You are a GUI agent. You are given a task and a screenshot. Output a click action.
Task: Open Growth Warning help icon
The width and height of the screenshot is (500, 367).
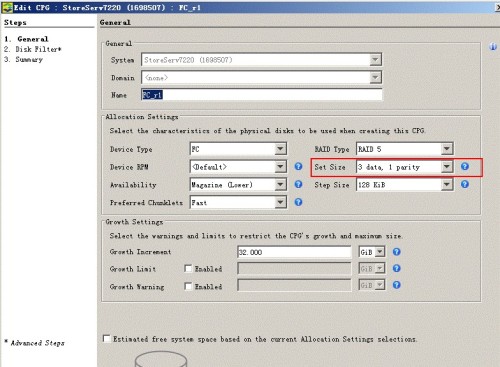396,285
